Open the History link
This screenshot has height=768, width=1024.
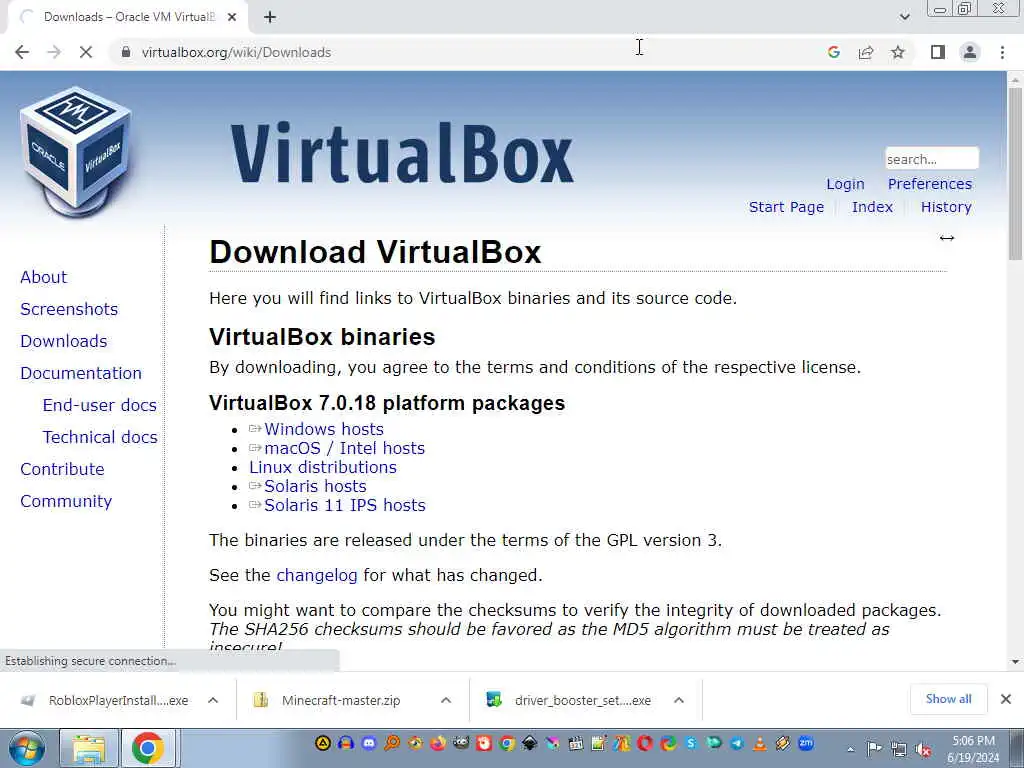click(x=946, y=207)
